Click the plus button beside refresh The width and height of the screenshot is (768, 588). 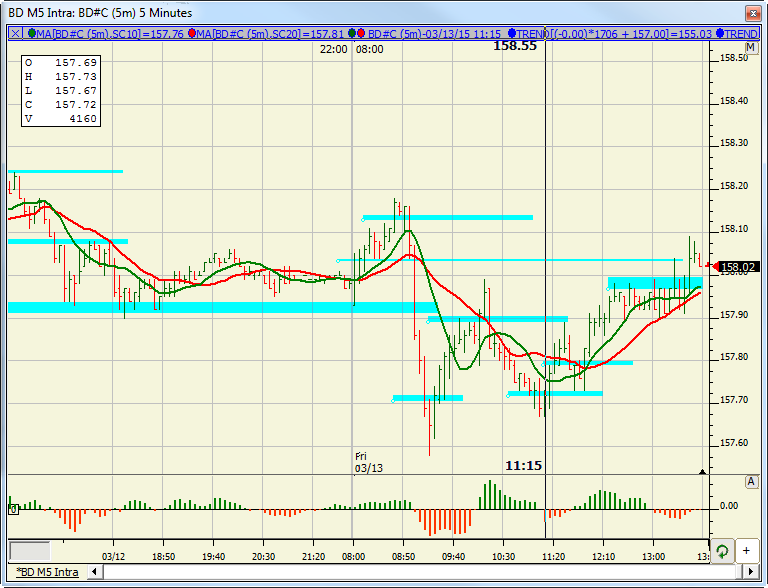[746, 551]
